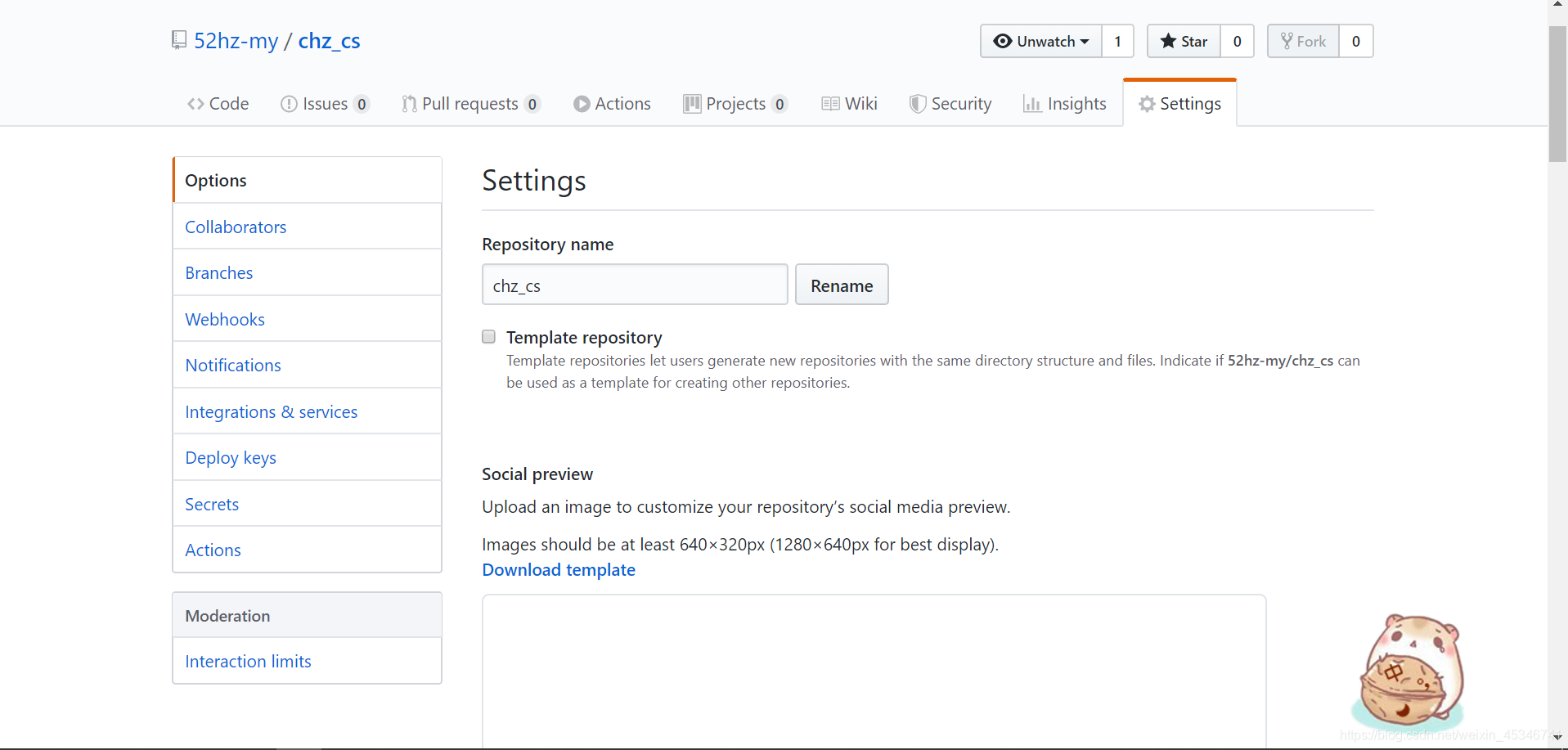
Task: Click the Issues count badge 0
Action: click(362, 104)
